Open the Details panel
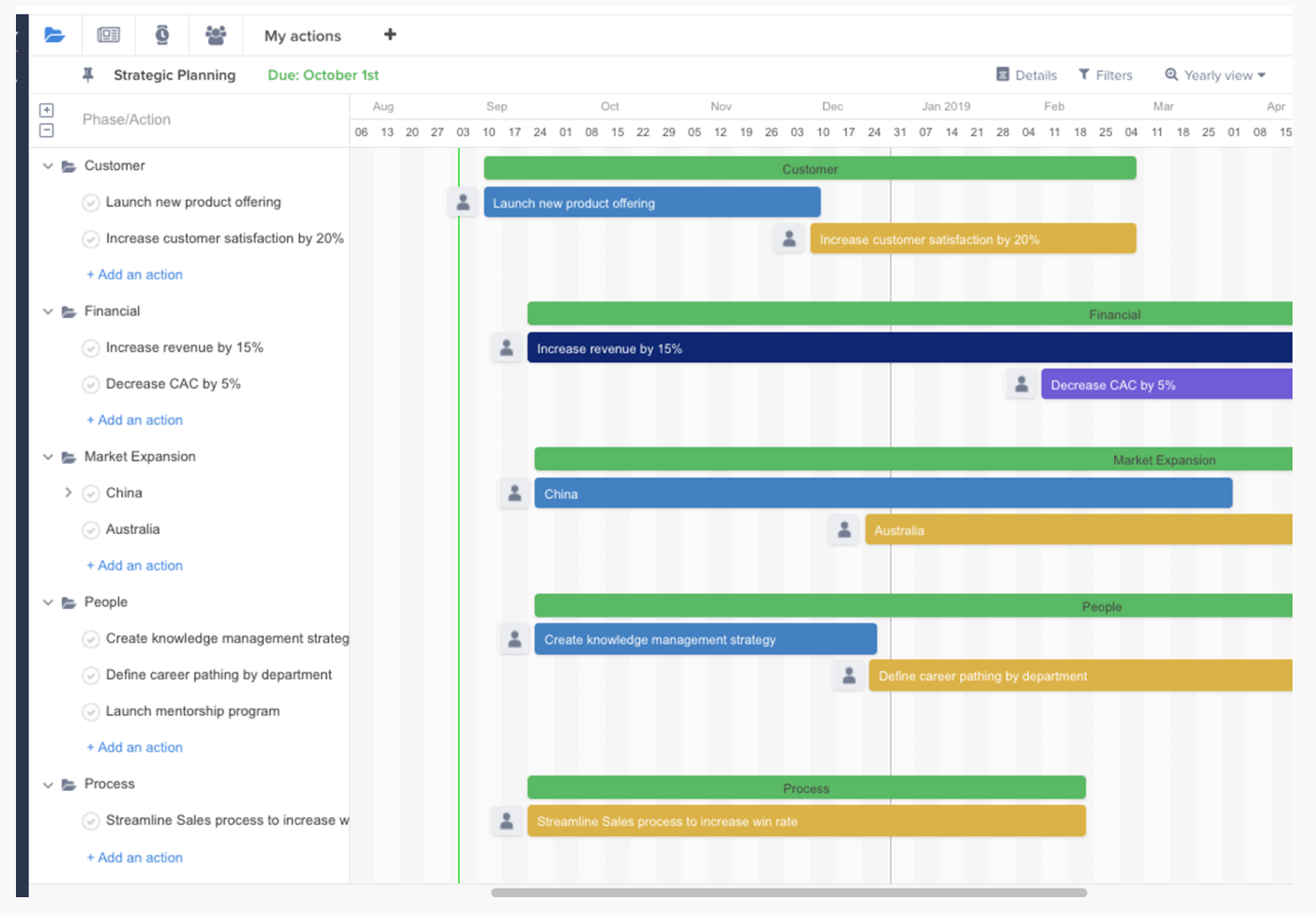 [1026, 75]
